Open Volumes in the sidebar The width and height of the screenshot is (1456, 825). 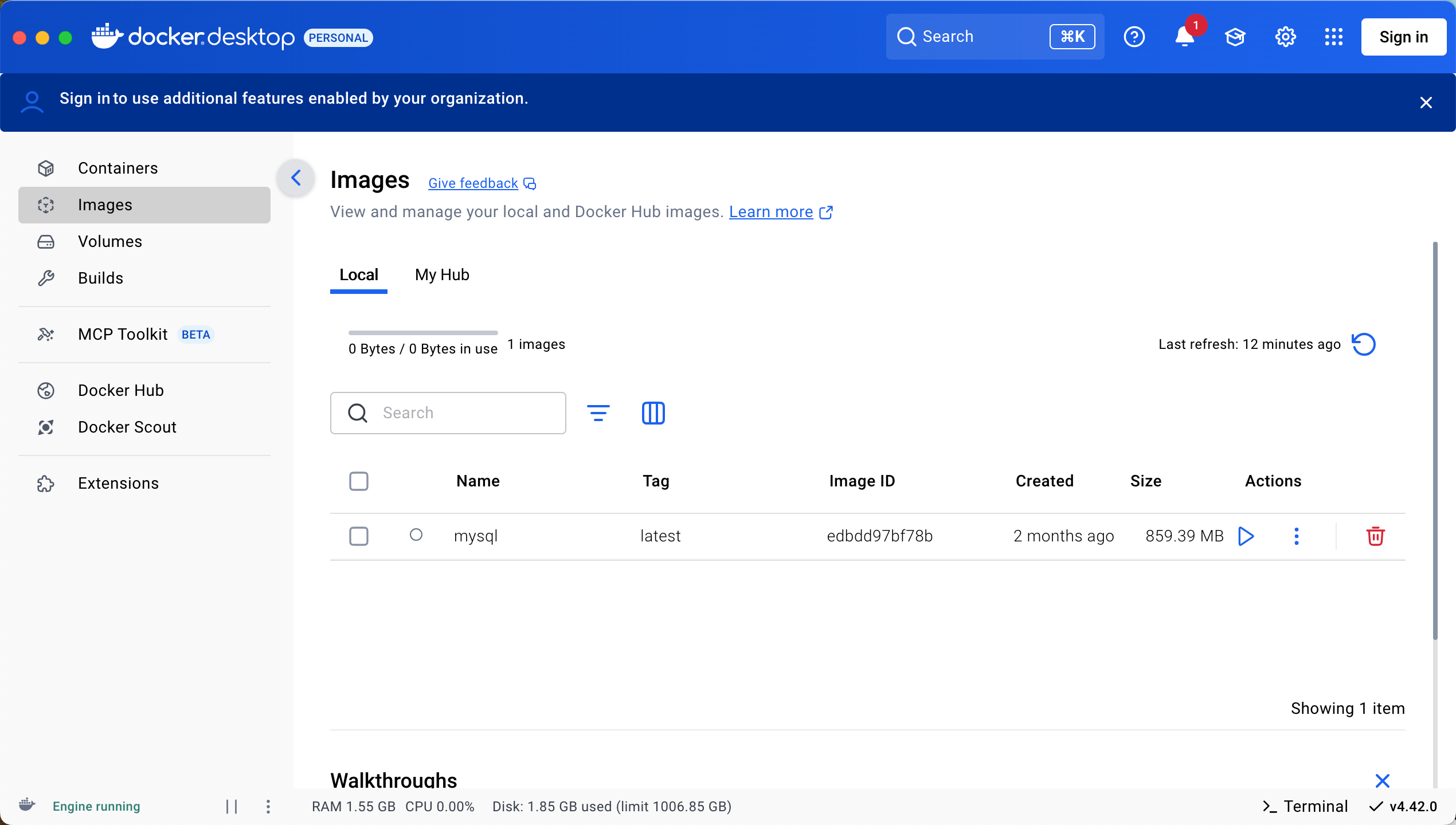point(110,242)
